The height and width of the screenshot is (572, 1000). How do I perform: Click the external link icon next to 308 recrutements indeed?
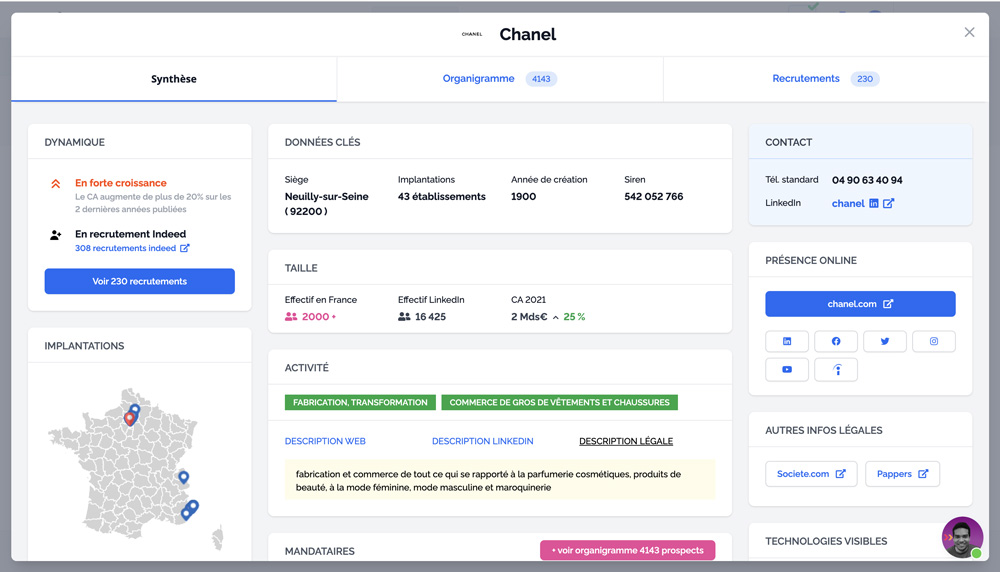click(184, 248)
